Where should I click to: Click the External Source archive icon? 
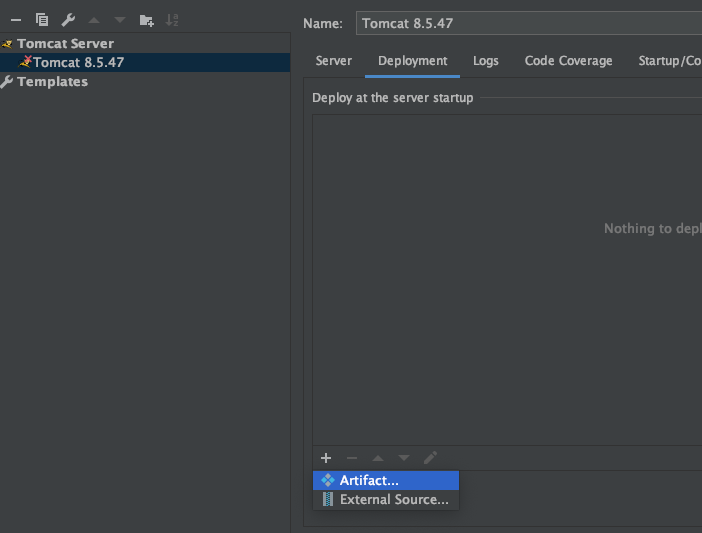point(328,499)
